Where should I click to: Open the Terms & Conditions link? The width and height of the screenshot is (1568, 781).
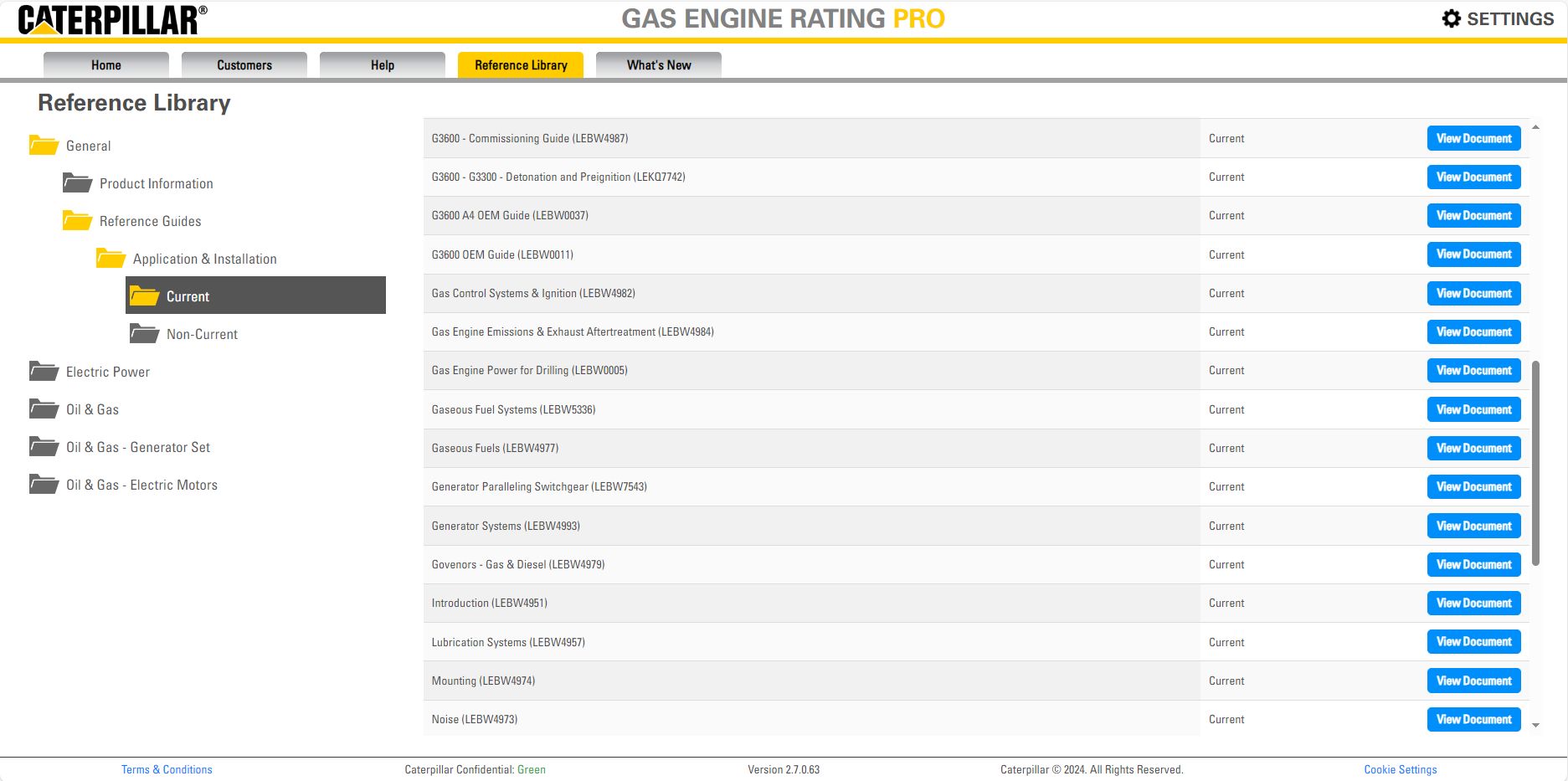pos(167,768)
